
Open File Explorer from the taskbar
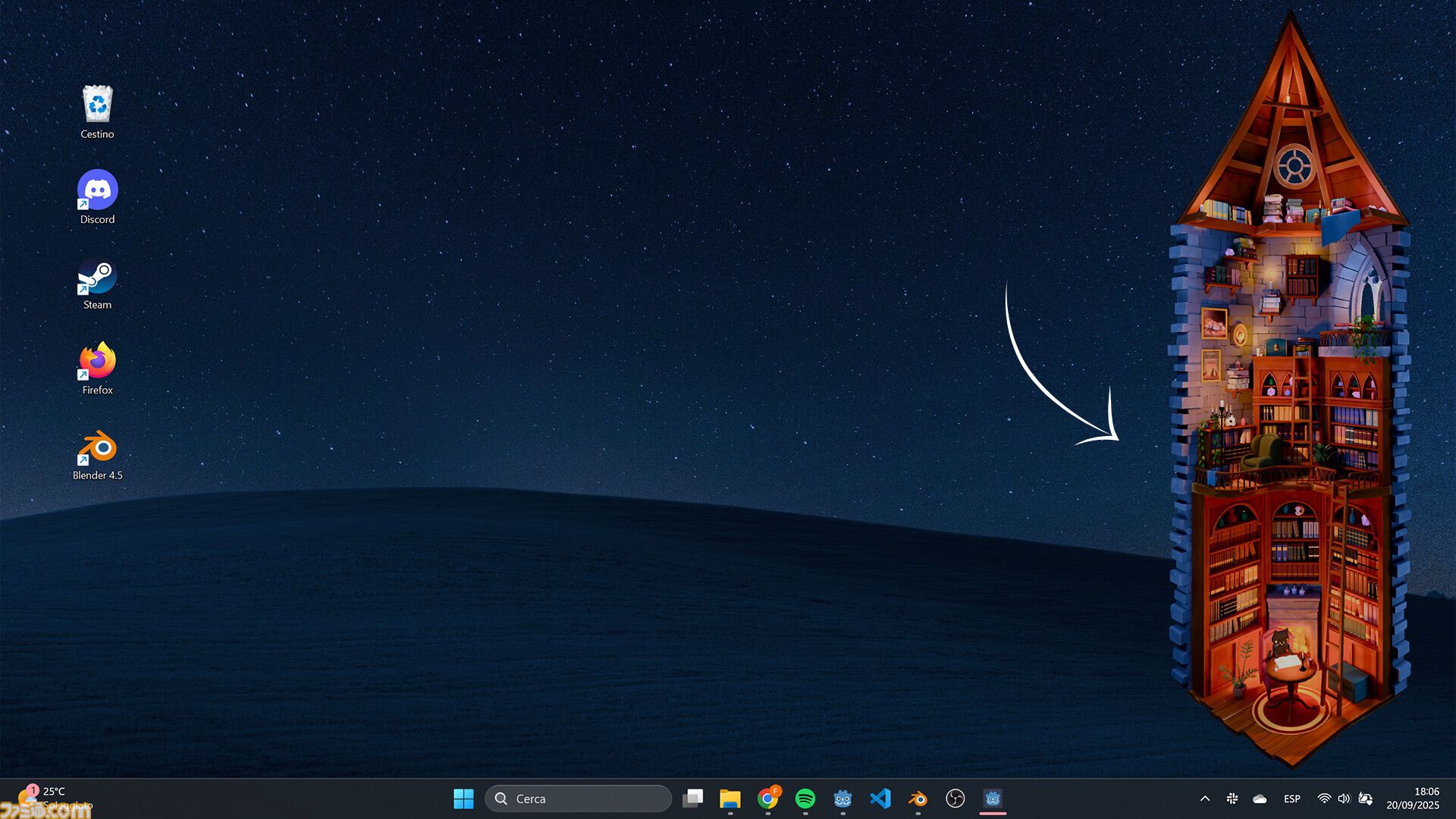click(730, 799)
